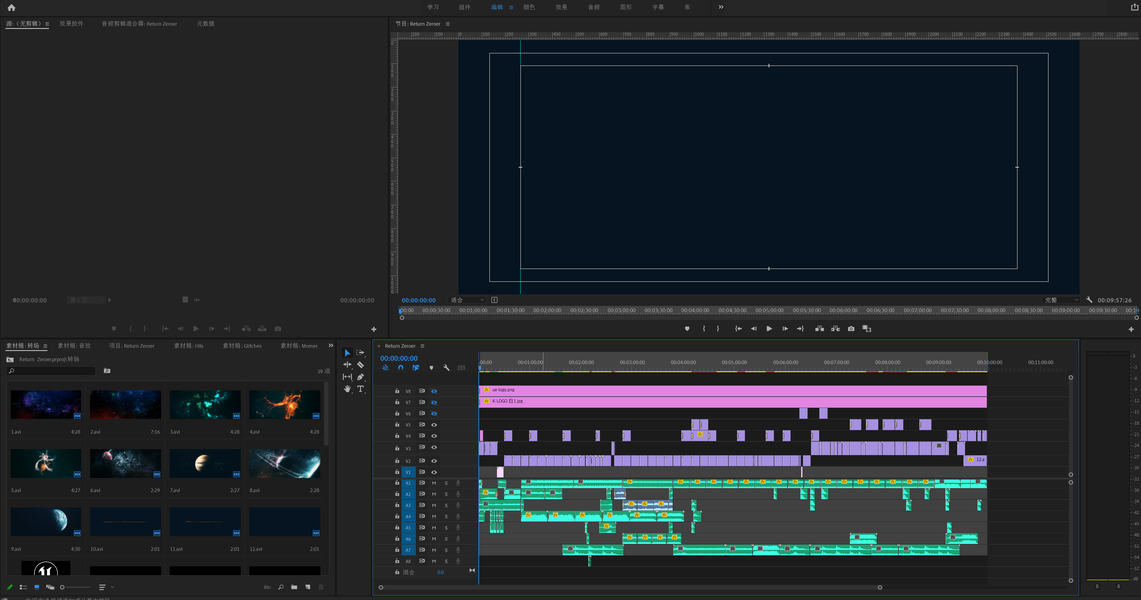
Task: Open the Metadata (元数据) tab
Action: 205,24
